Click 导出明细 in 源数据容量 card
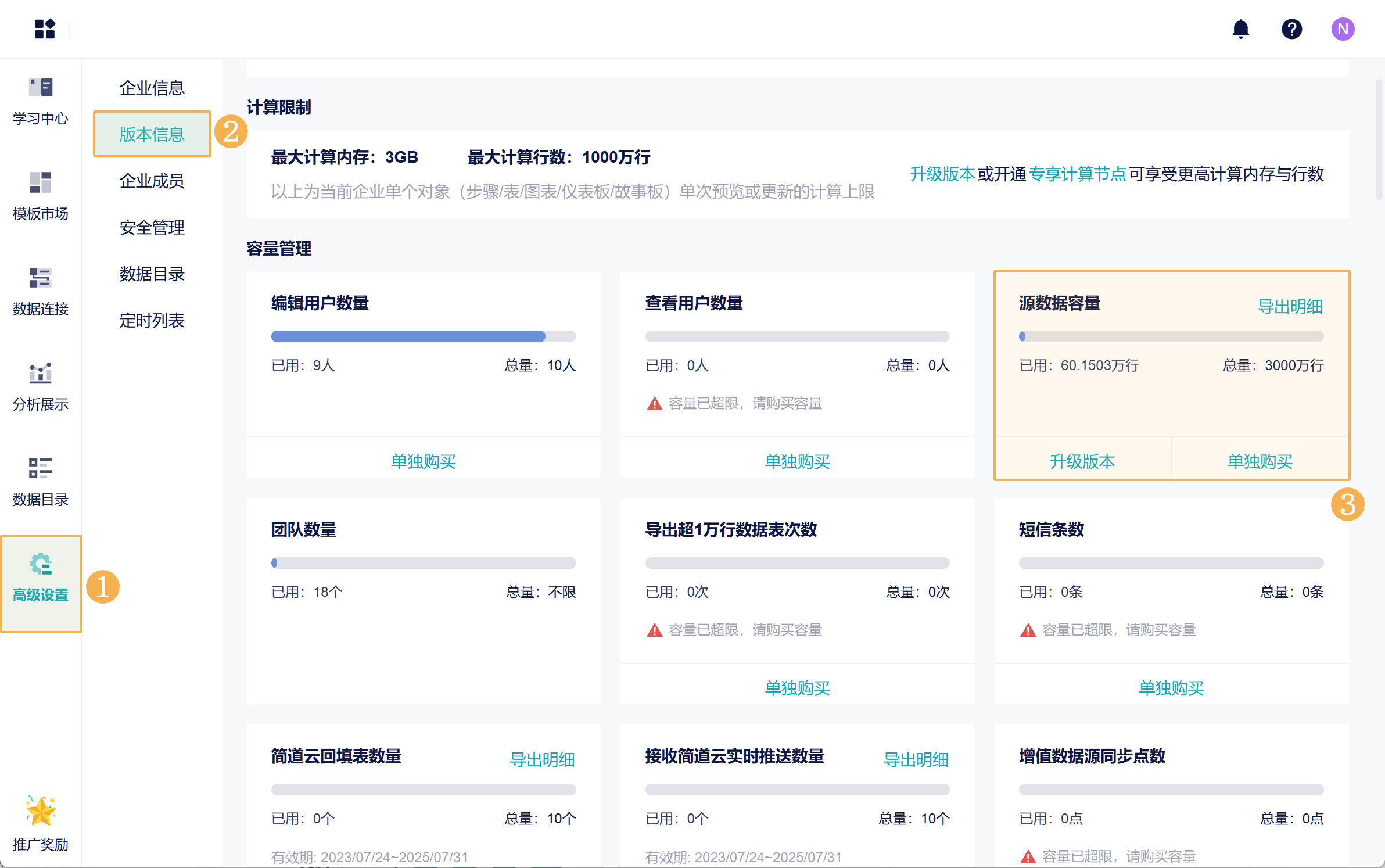The image size is (1385, 868). (1289, 306)
